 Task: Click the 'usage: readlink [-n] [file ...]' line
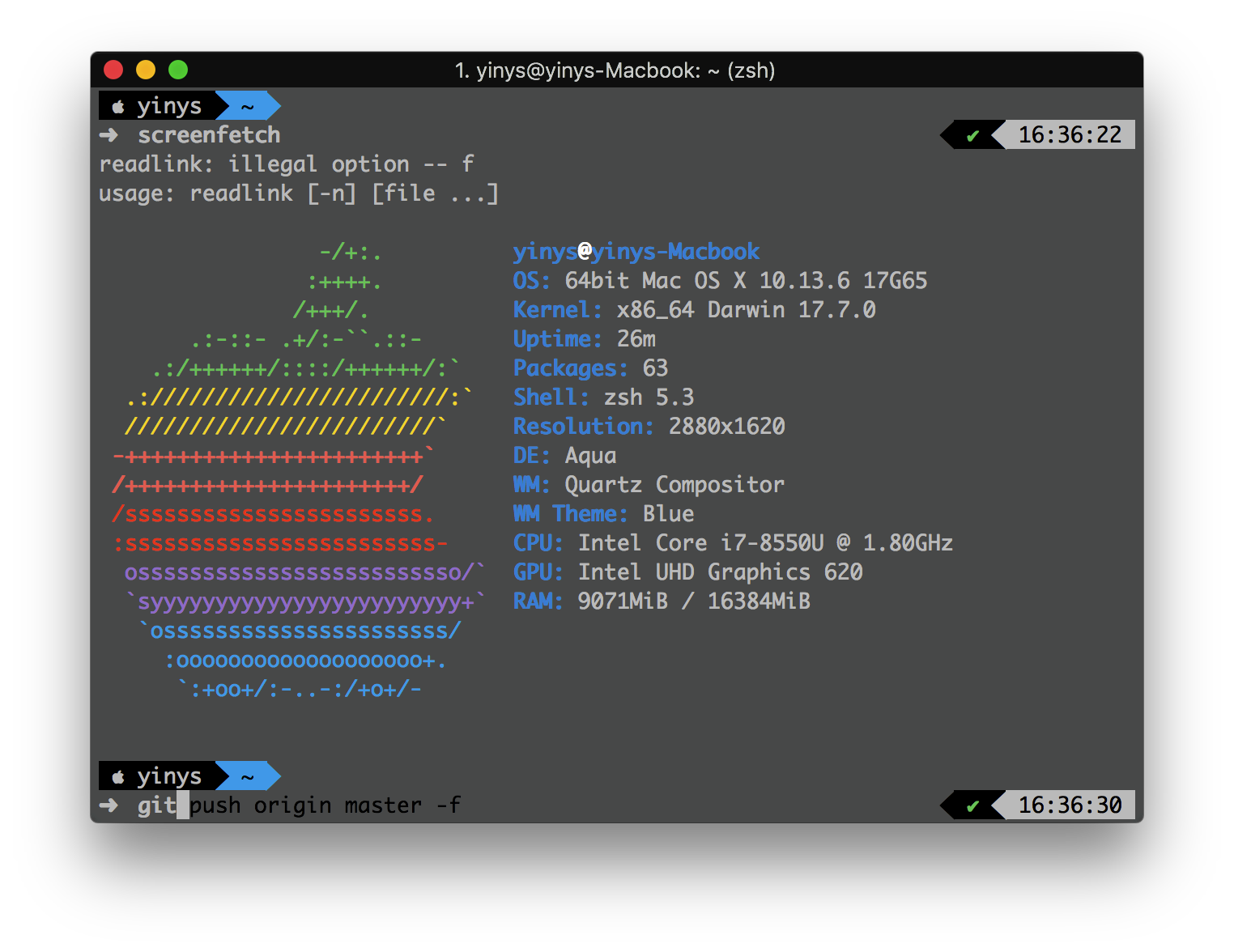pyautogui.click(x=299, y=193)
